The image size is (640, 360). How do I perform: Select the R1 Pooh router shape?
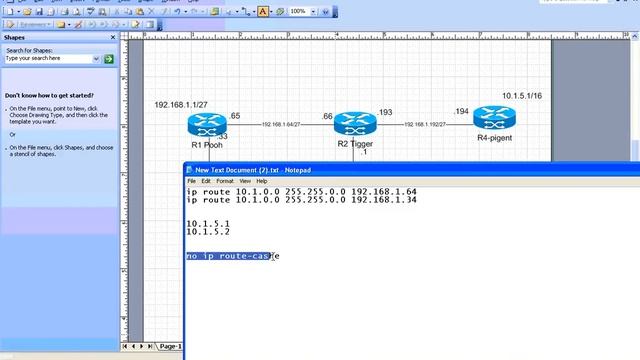point(207,124)
